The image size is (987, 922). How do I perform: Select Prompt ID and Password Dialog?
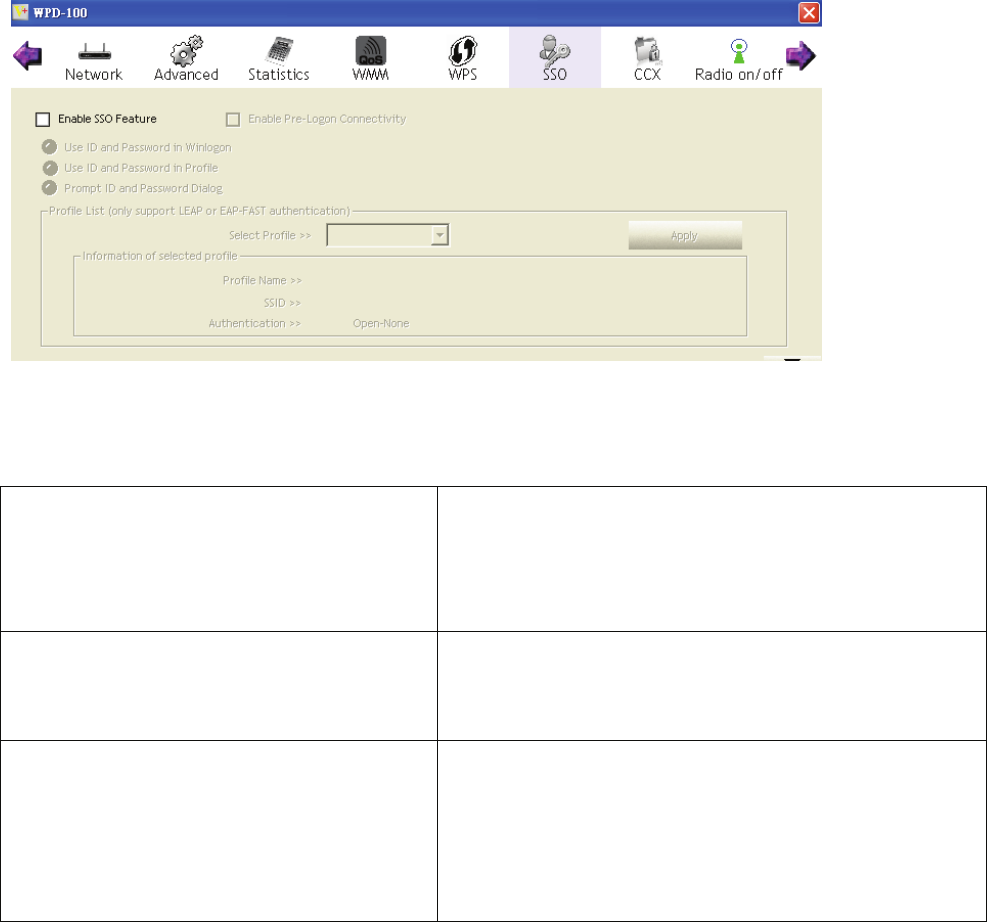pyautogui.click(x=50, y=188)
